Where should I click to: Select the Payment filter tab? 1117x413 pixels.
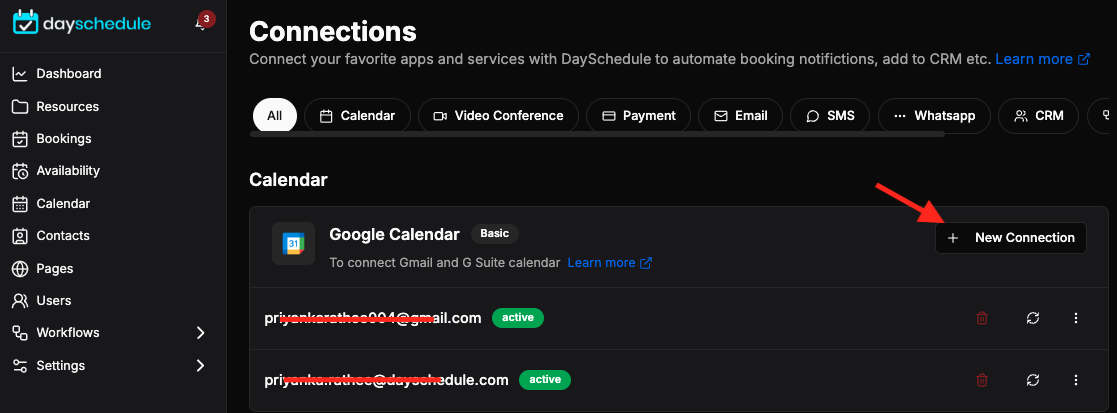pyautogui.click(x=639, y=115)
